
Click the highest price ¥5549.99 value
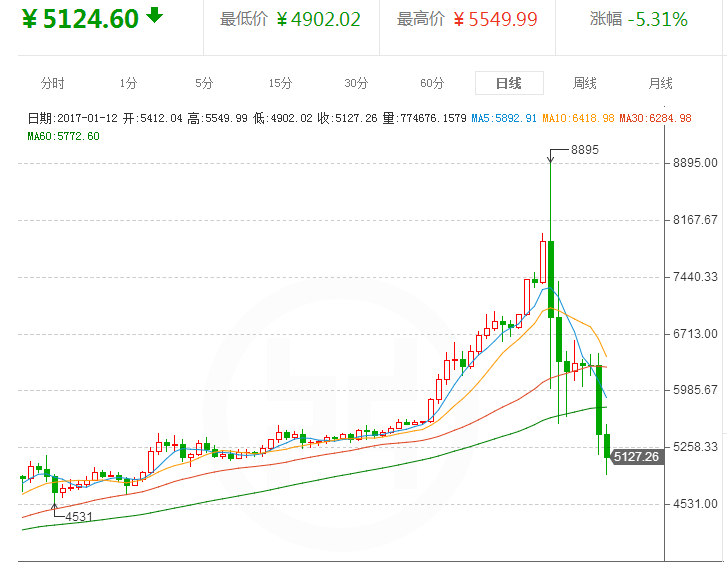click(x=495, y=19)
